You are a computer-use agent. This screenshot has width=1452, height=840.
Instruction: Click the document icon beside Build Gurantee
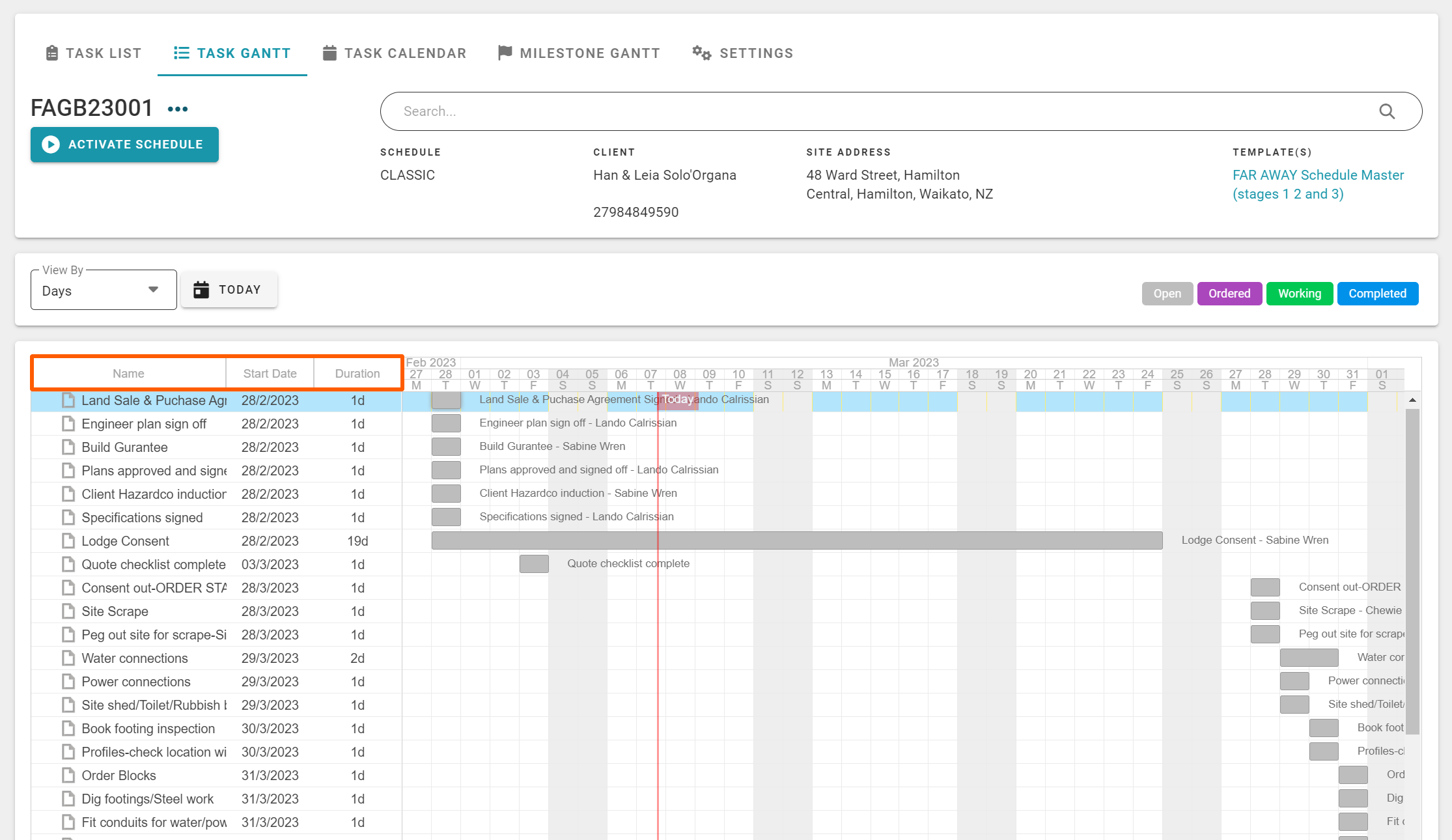point(68,447)
